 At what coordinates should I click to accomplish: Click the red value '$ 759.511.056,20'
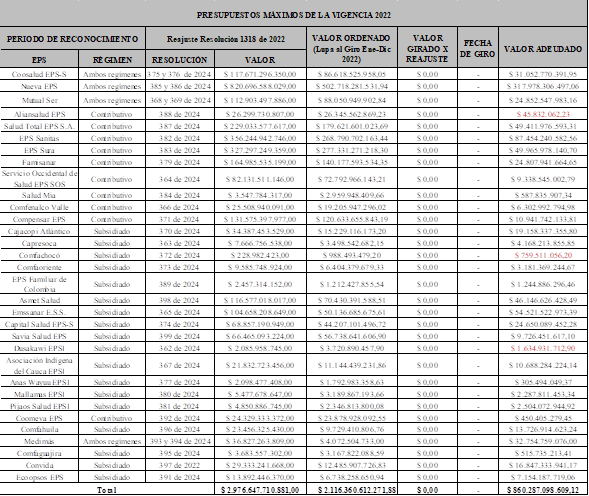(543, 256)
